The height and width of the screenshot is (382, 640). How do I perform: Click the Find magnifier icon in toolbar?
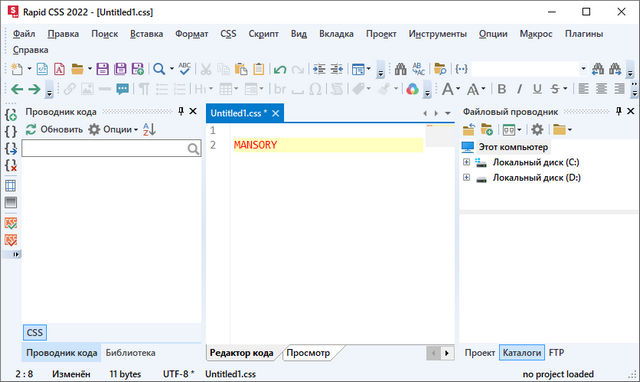[x=159, y=69]
